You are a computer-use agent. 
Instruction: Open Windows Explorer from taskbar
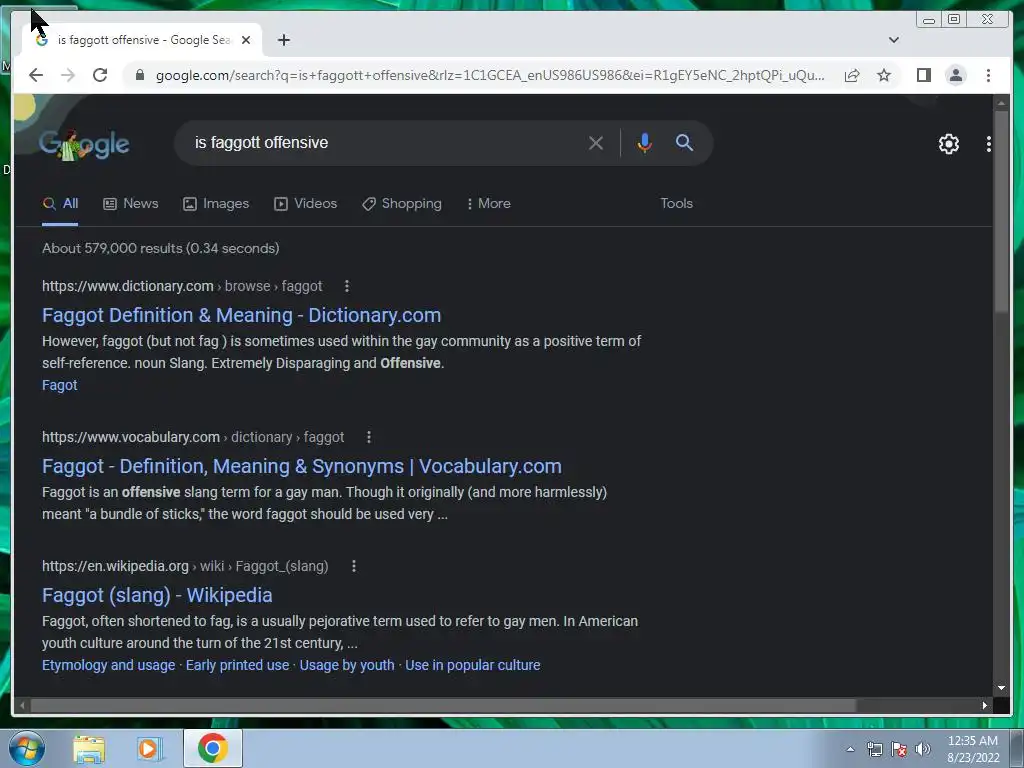tap(89, 748)
